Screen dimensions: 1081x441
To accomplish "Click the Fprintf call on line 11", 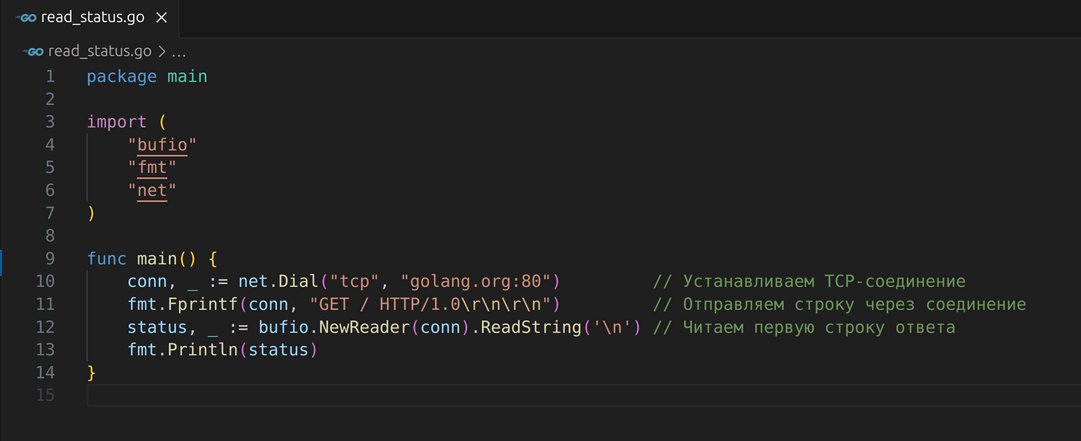I will click(202, 304).
